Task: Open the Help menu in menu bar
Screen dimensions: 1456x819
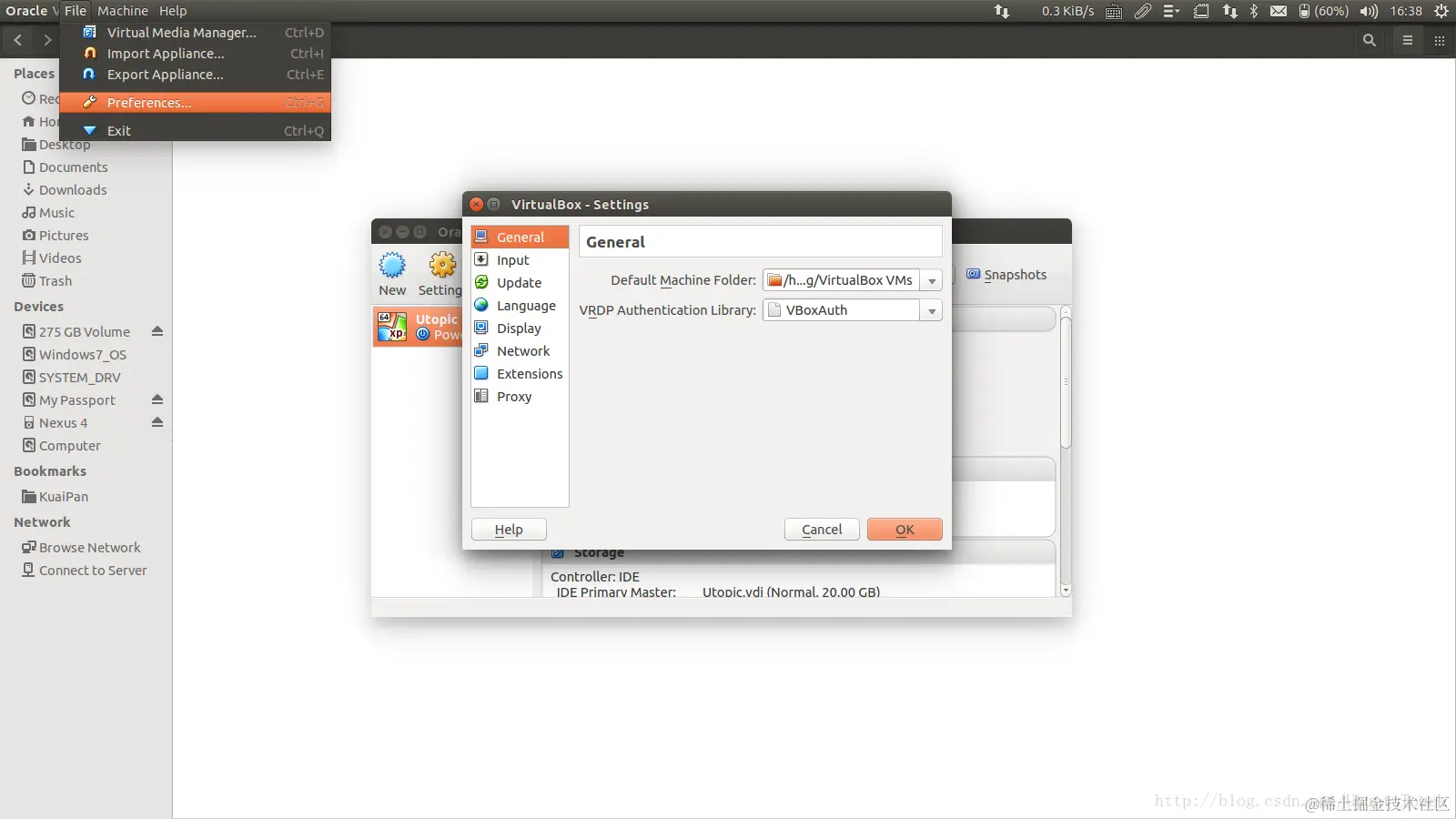Action: [x=173, y=11]
